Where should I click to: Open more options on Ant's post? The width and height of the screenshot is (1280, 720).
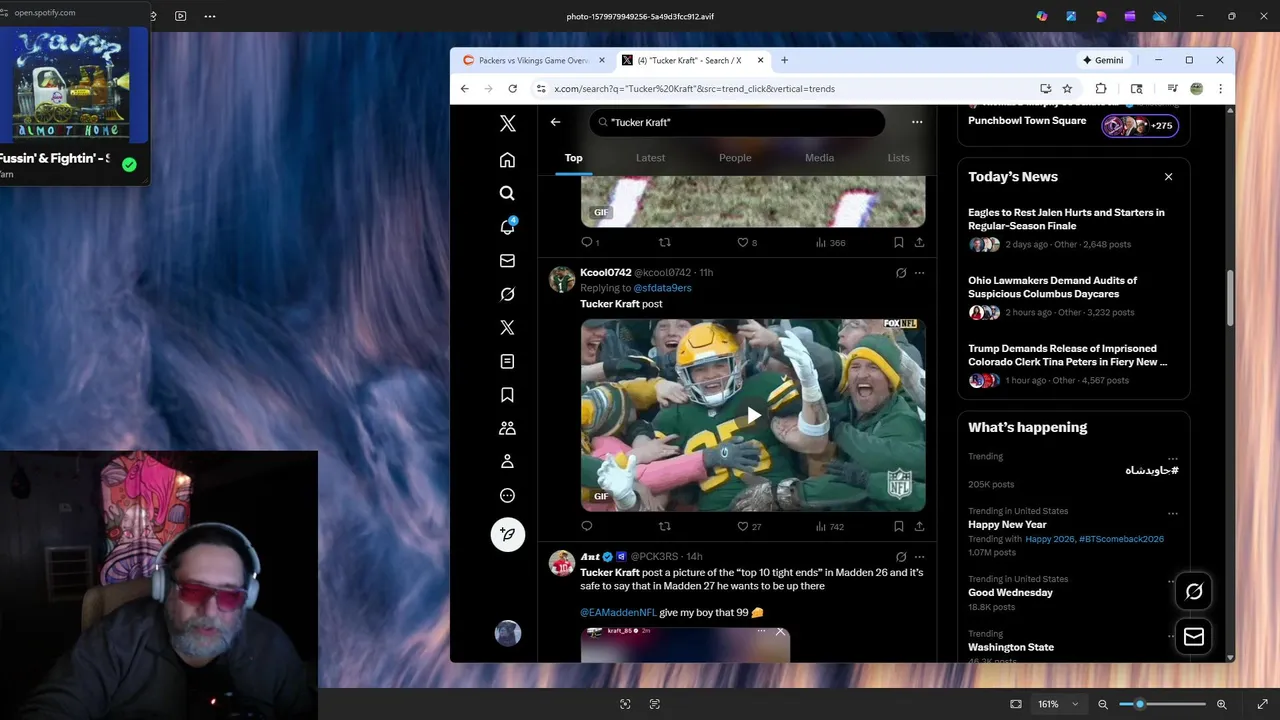tap(919, 557)
